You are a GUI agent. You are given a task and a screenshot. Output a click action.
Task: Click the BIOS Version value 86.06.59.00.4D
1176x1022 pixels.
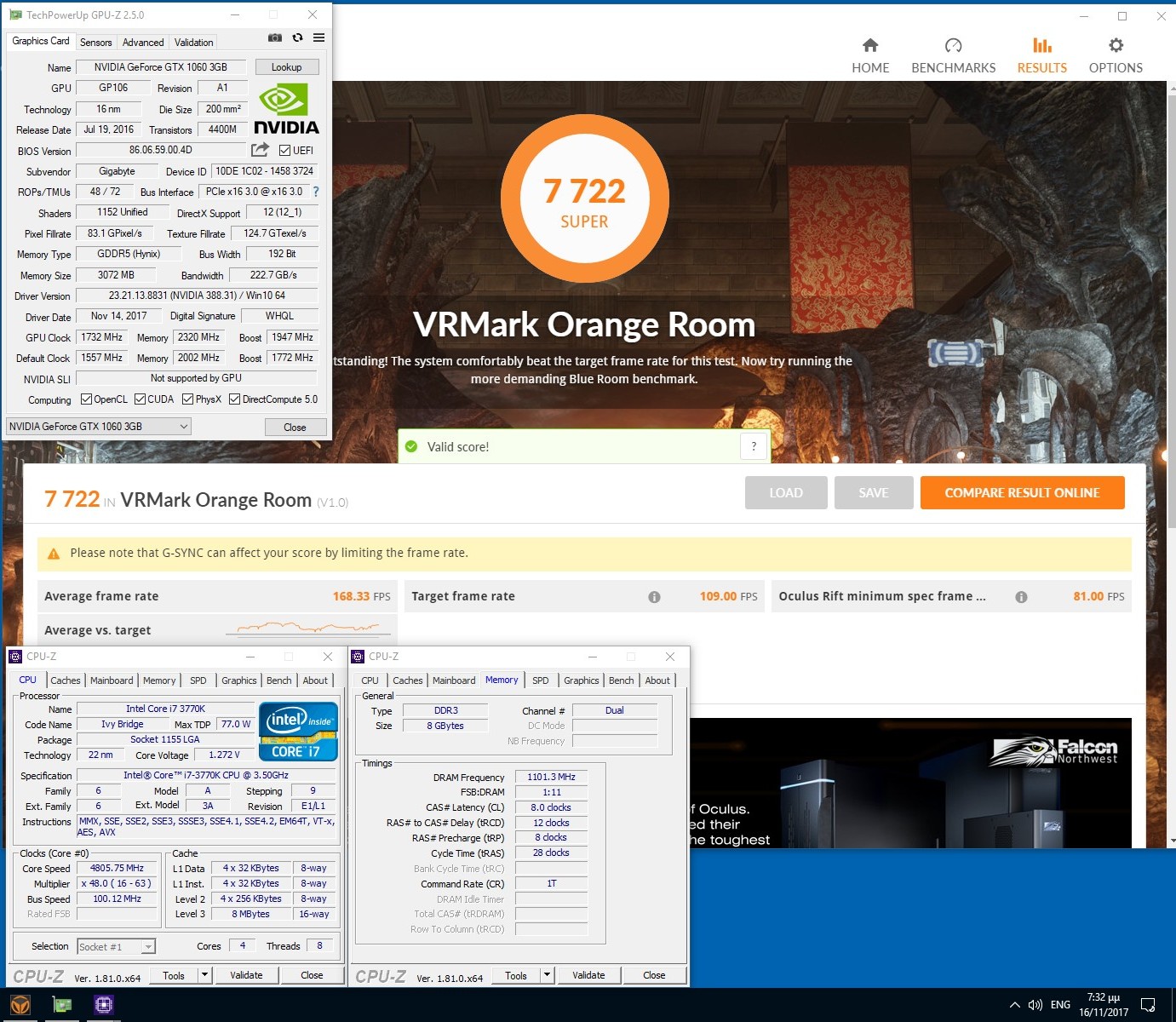161,150
